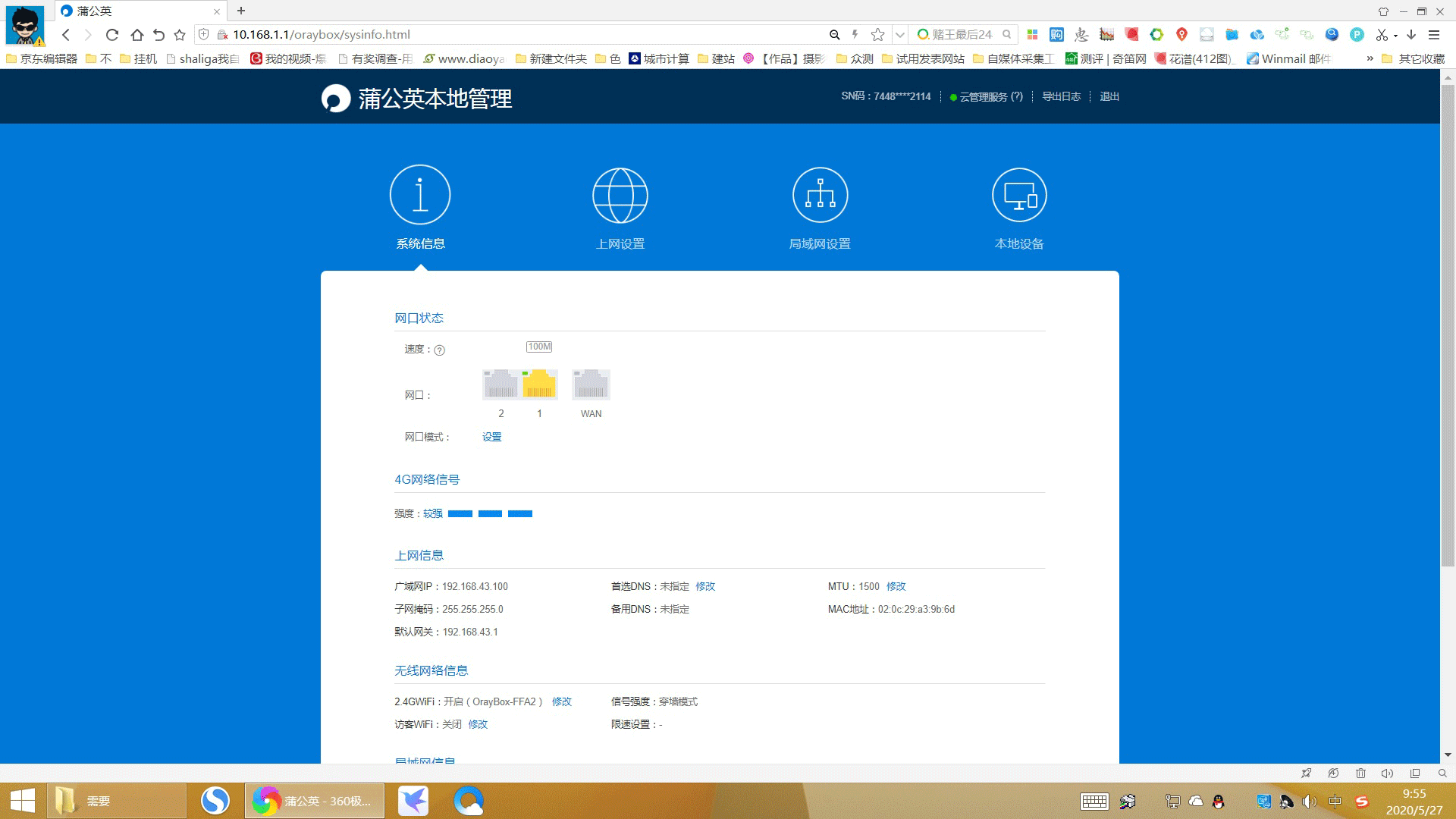
Task: Open Sogou browser taskbar icon
Action: coord(215,801)
